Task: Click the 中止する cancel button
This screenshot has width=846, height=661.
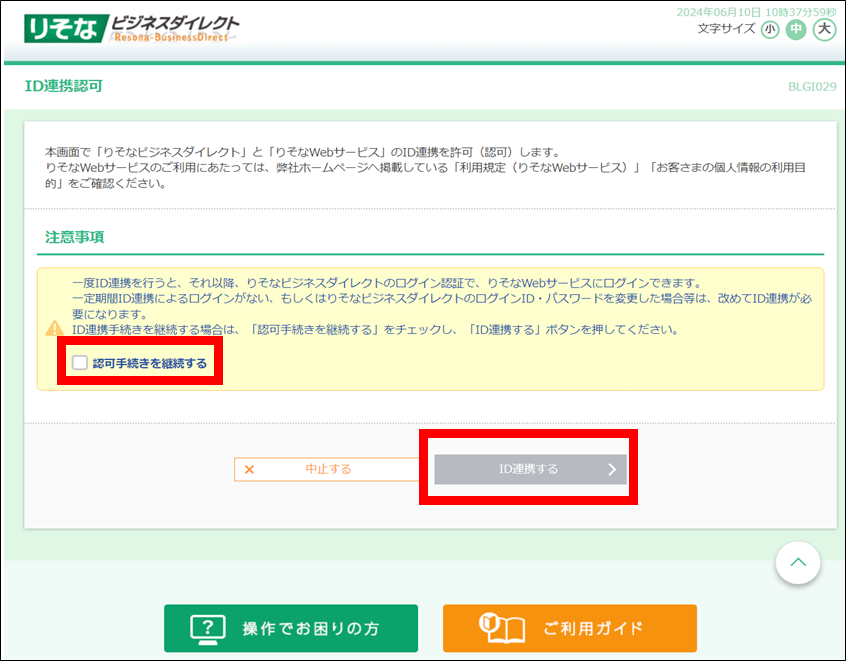Action: click(327, 469)
